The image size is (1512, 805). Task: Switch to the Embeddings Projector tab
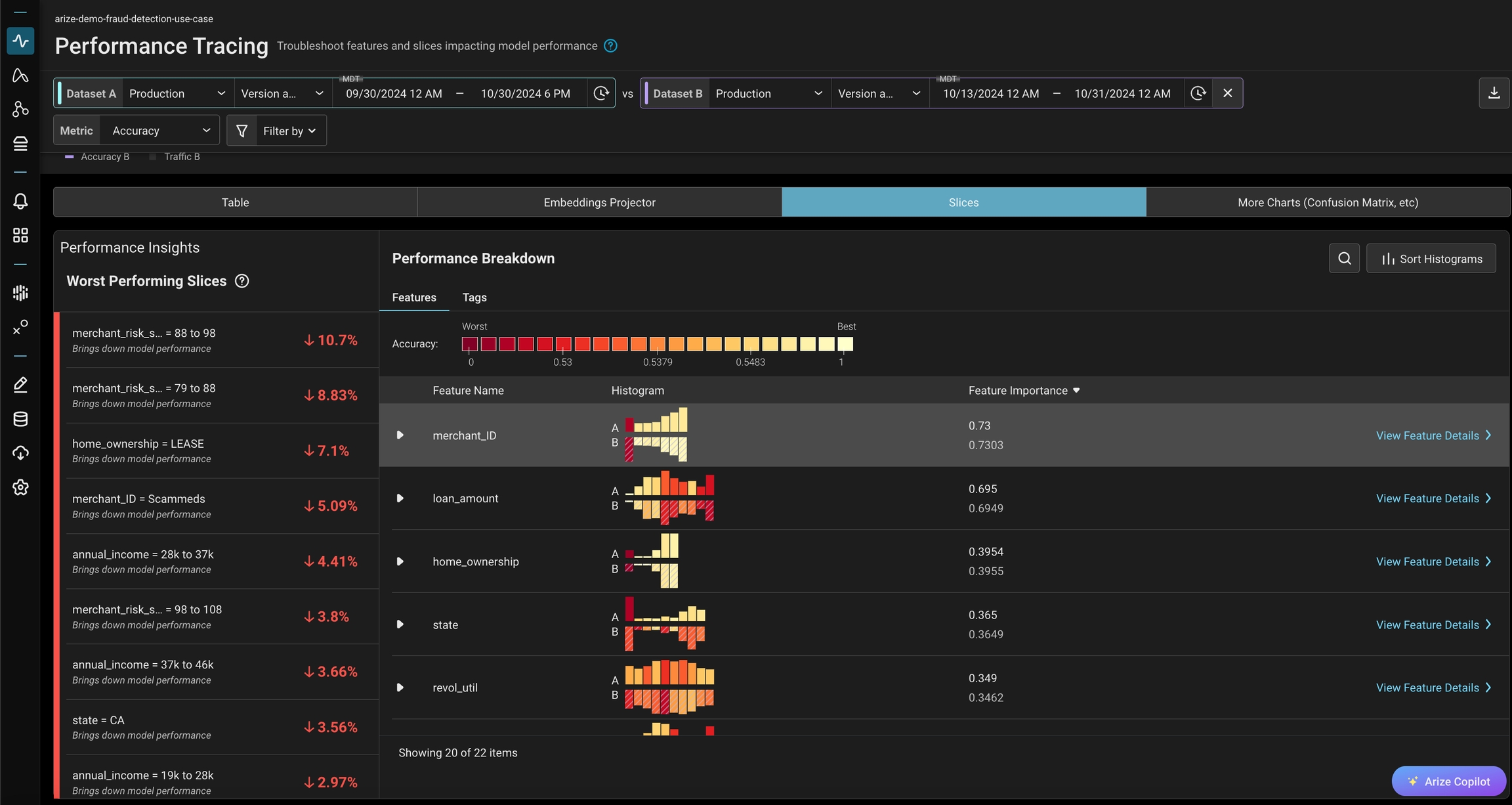[599, 202]
